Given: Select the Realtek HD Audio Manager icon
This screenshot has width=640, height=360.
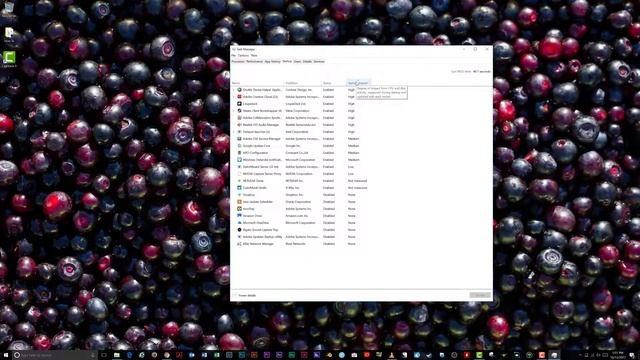Looking at the screenshot, I should point(239,124).
